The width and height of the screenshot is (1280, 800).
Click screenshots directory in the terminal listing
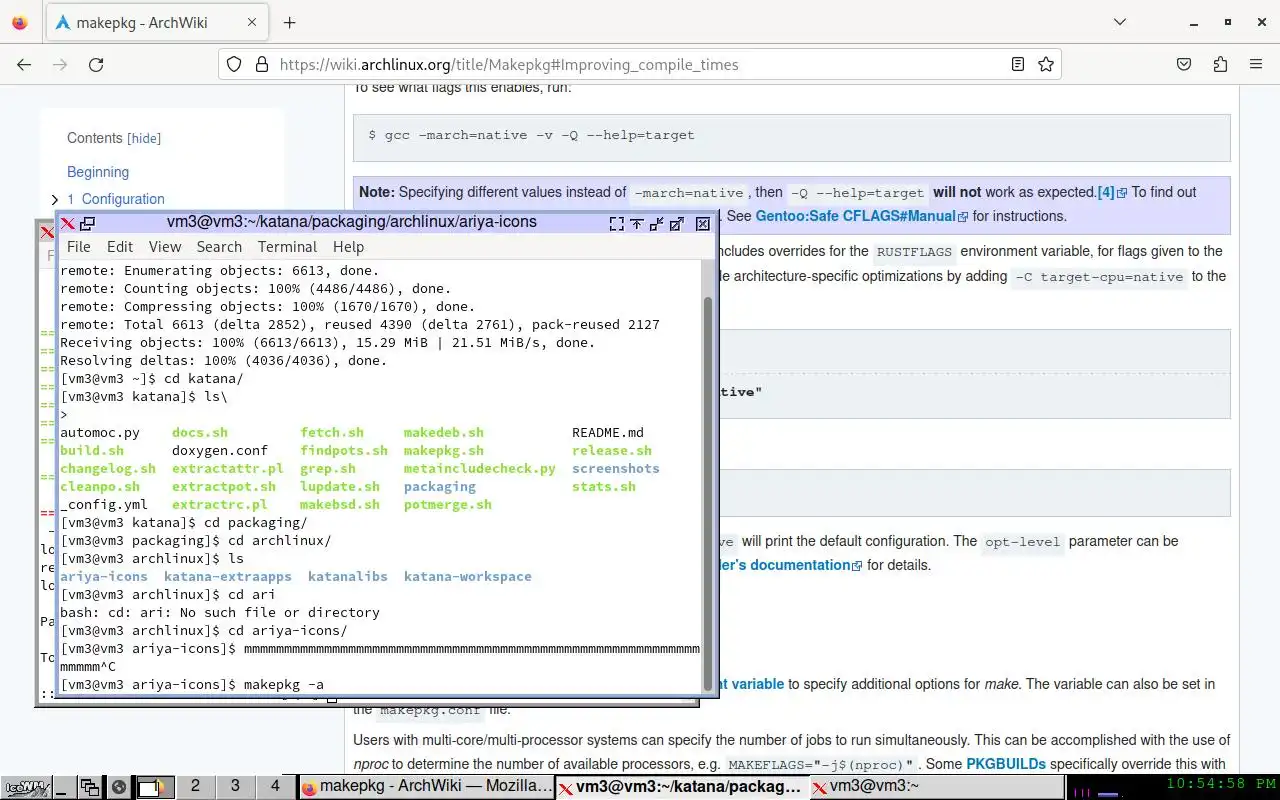[616, 469]
